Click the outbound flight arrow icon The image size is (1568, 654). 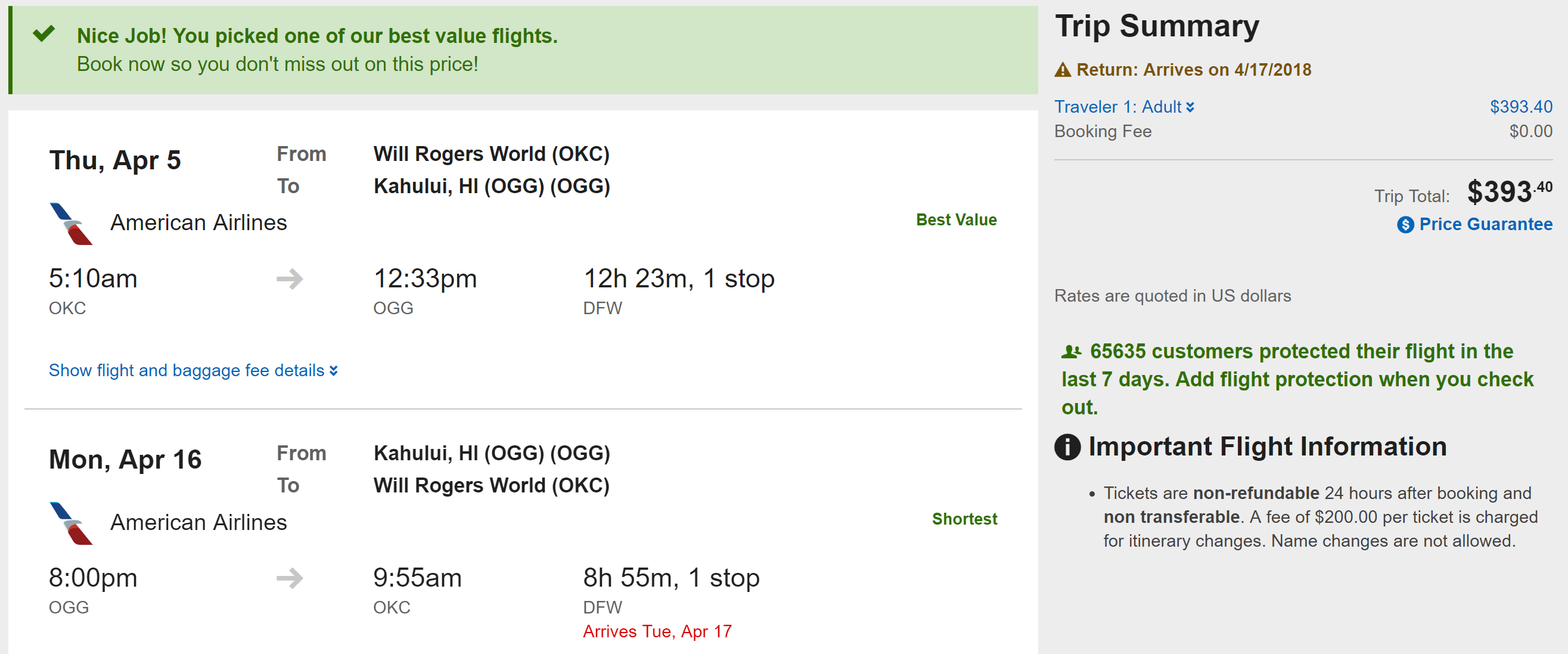[x=290, y=279]
